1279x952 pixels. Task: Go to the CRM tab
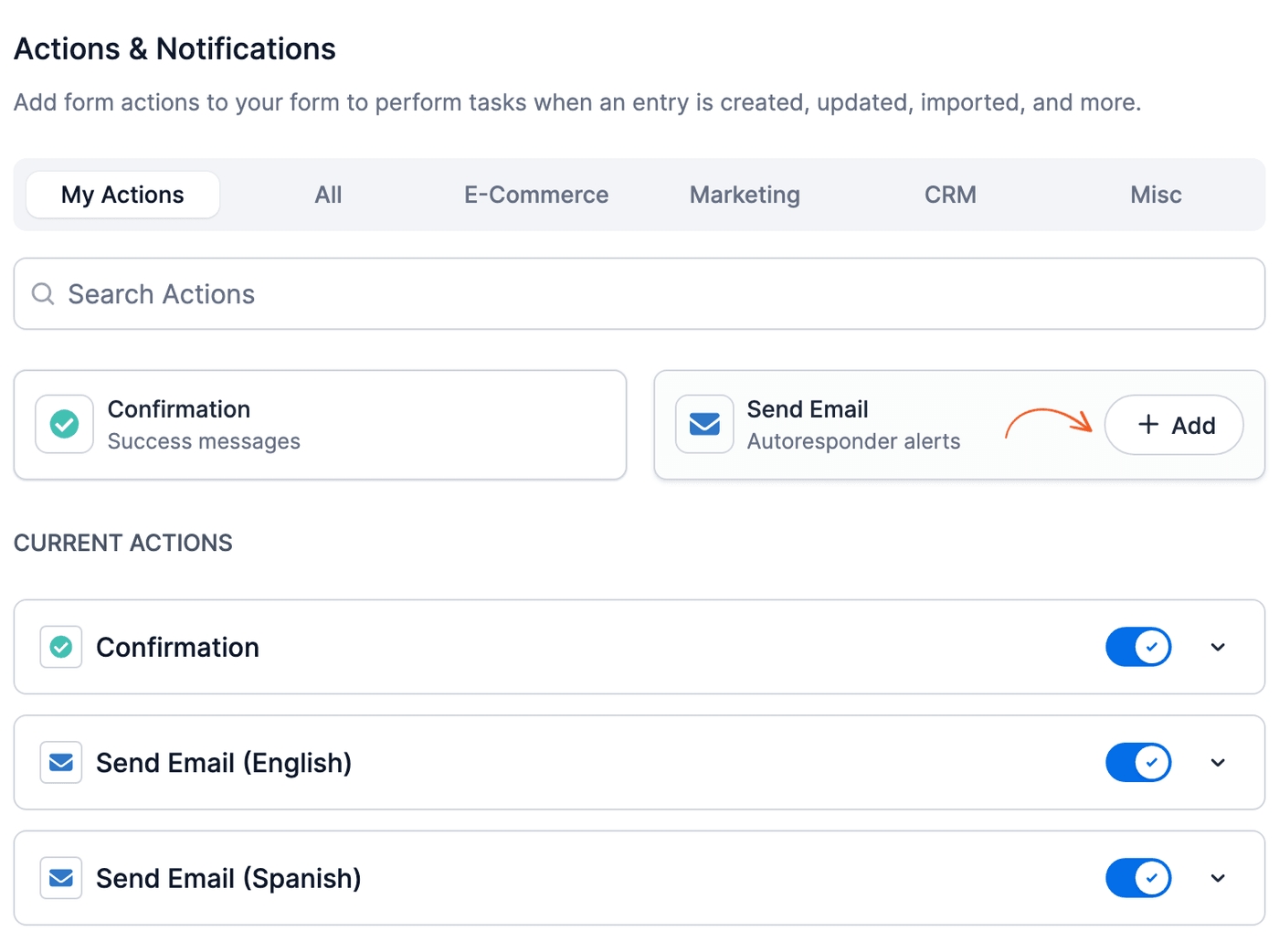950,195
